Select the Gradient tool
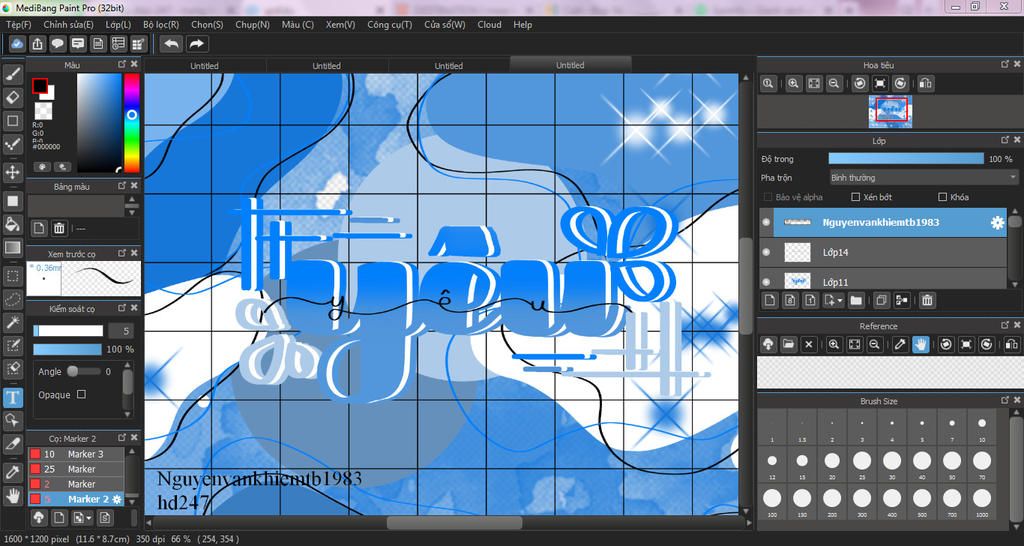The width and height of the screenshot is (1024, 546). (12, 248)
